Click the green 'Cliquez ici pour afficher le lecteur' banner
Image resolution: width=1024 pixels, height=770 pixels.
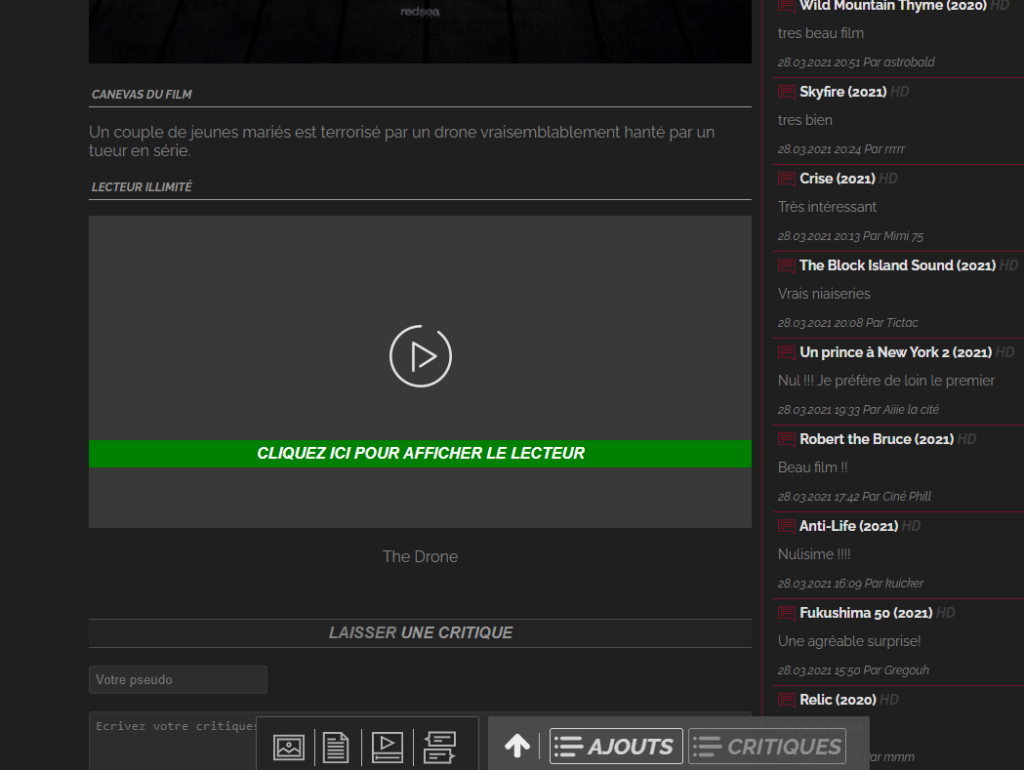[x=420, y=453]
